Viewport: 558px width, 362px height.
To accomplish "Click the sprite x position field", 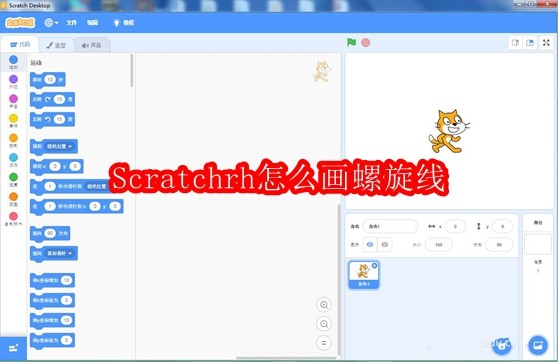I will 455,226.
